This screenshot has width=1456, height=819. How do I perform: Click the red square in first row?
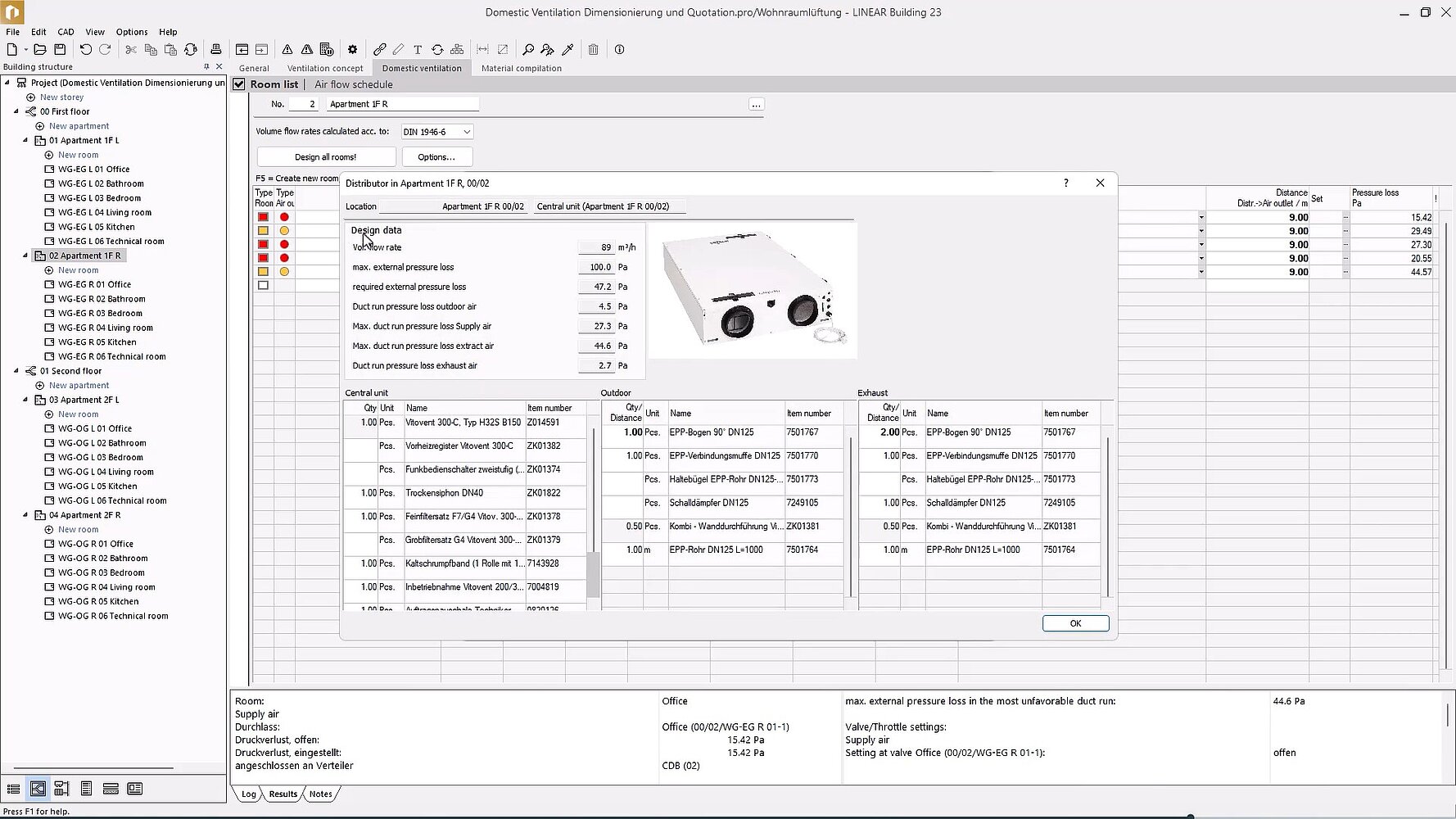coord(263,217)
